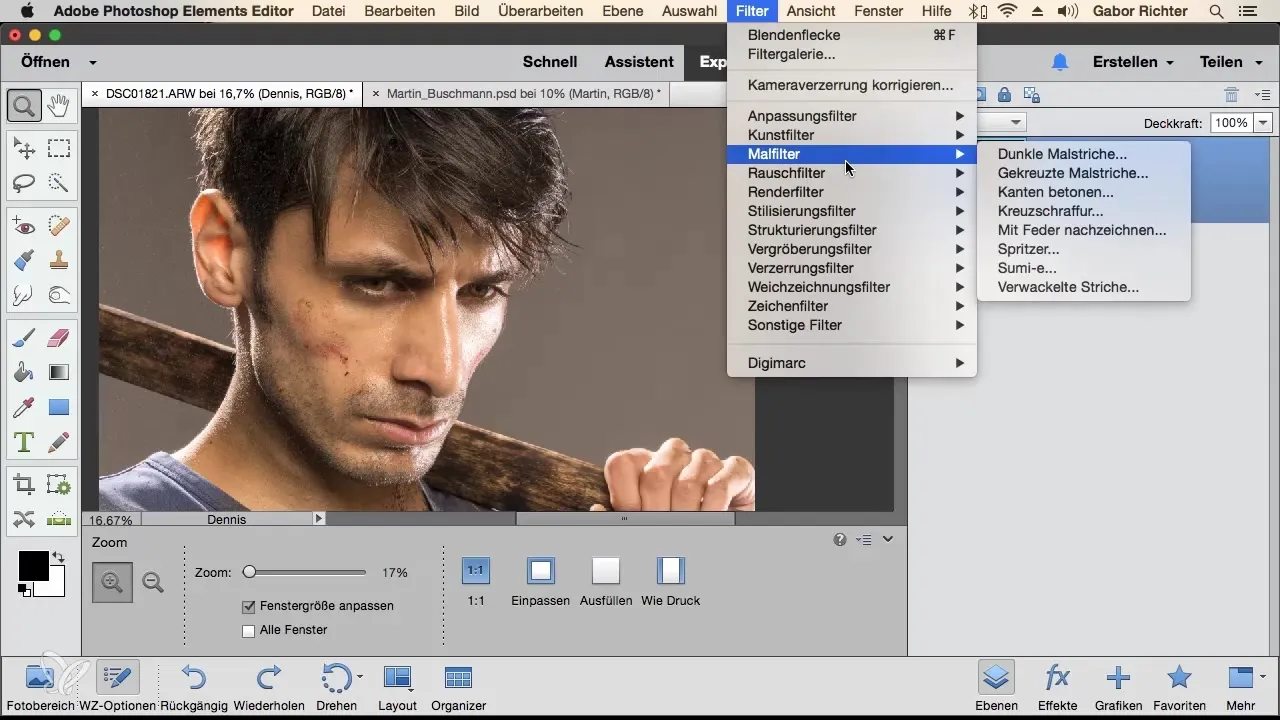Click the Rückgängig undo button
The image size is (1280, 720).
(194, 686)
